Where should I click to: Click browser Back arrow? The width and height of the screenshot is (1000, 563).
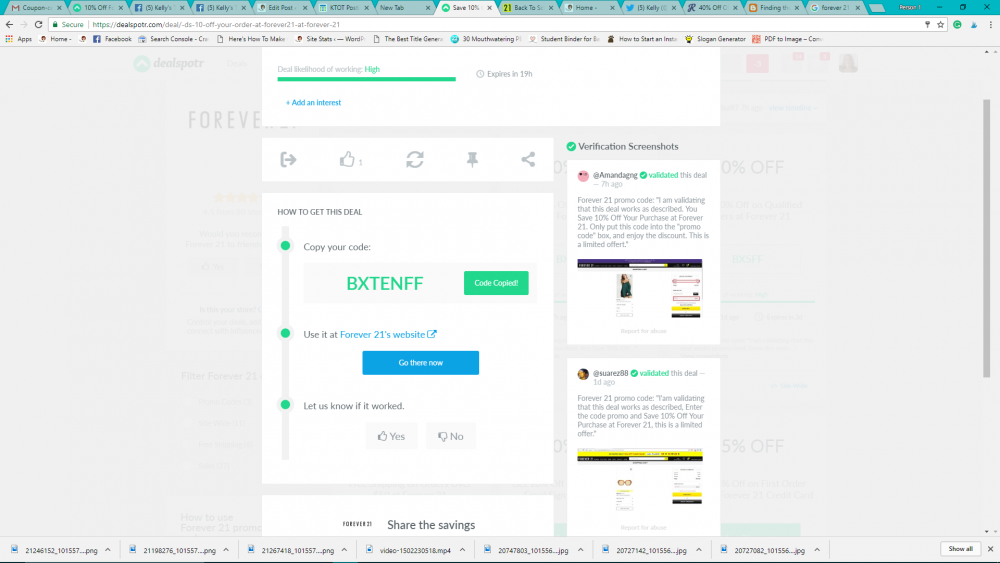point(9,24)
